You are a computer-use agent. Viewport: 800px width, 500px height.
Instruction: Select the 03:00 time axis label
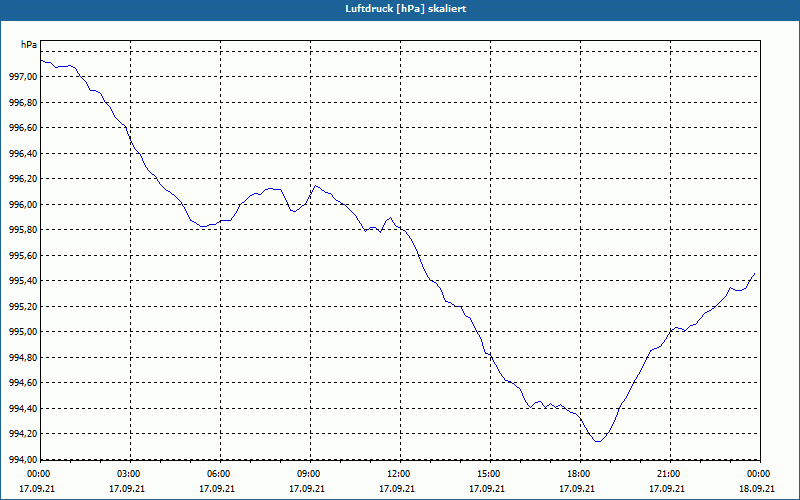[128, 474]
